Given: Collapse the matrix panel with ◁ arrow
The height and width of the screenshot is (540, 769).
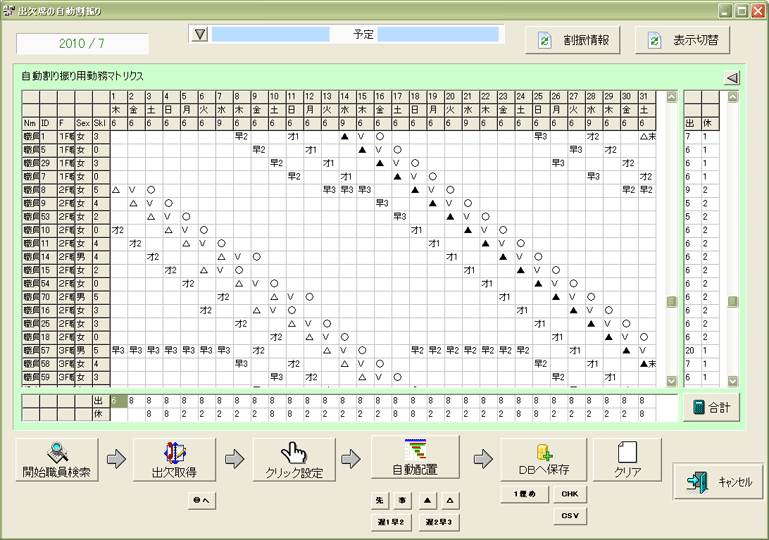Looking at the screenshot, I should pyautogui.click(x=732, y=77).
